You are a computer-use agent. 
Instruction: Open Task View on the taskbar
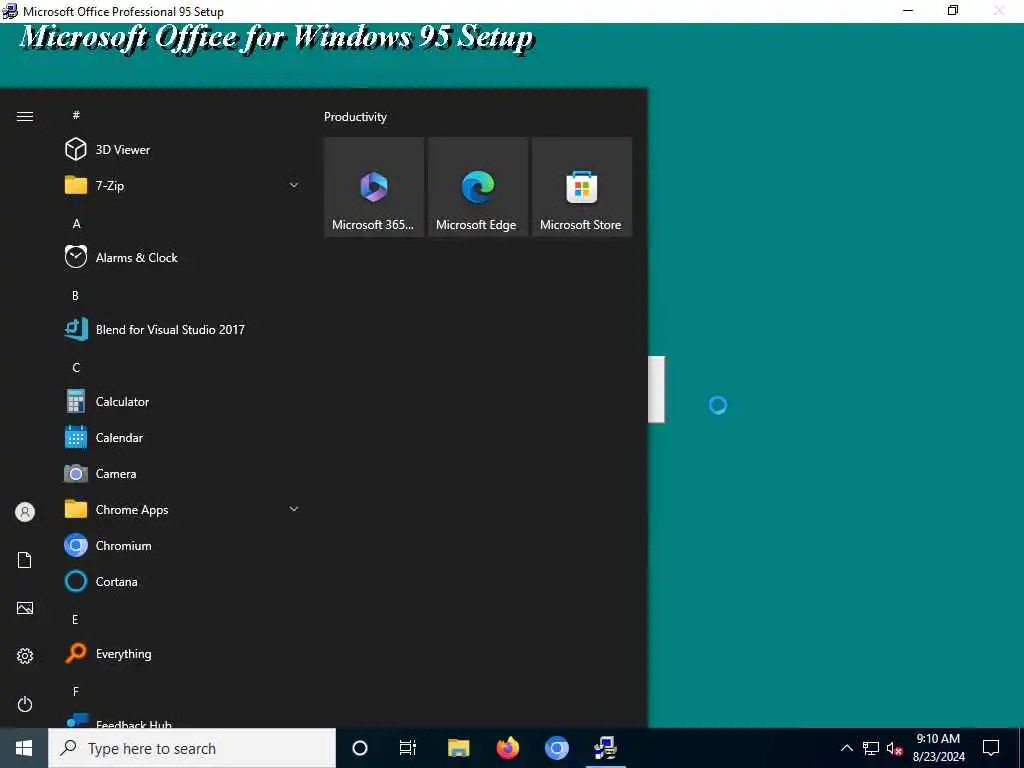pyautogui.click(x=408, y=748)
